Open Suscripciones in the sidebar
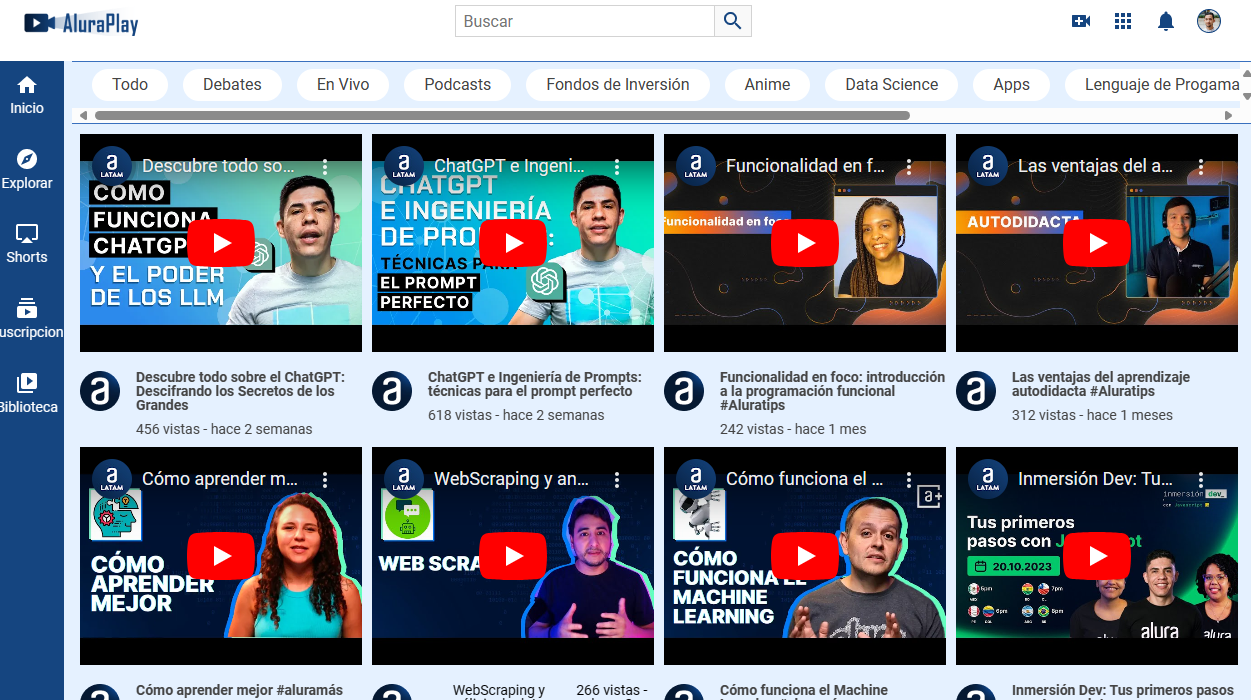1251x700 pixels. click(x=27, y=319)
